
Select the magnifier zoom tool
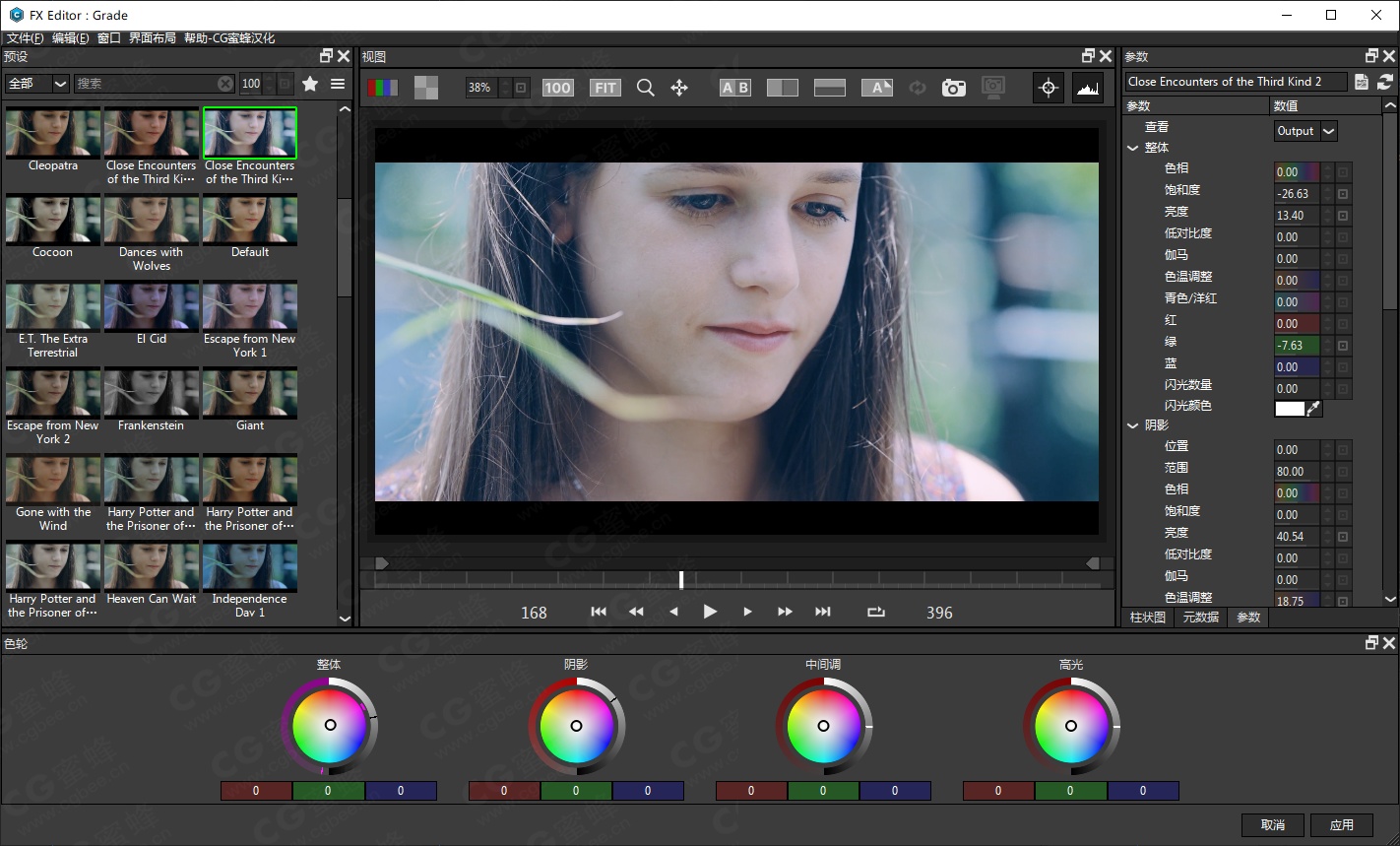645,88
